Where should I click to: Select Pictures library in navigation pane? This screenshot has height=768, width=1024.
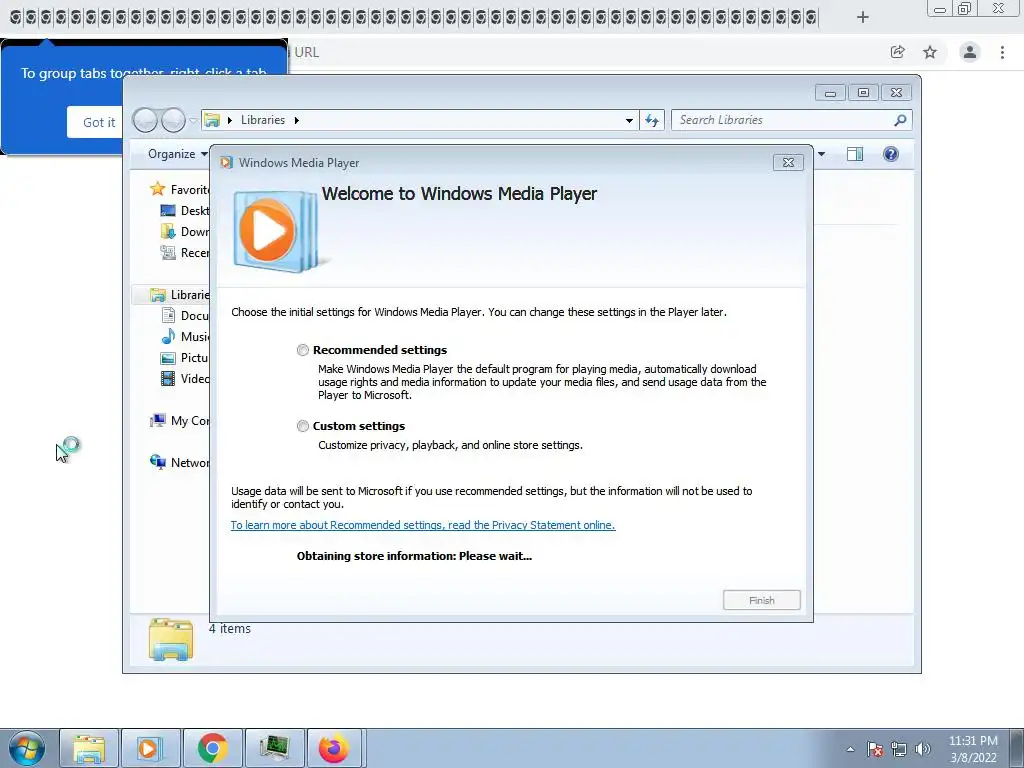[185, 358]
